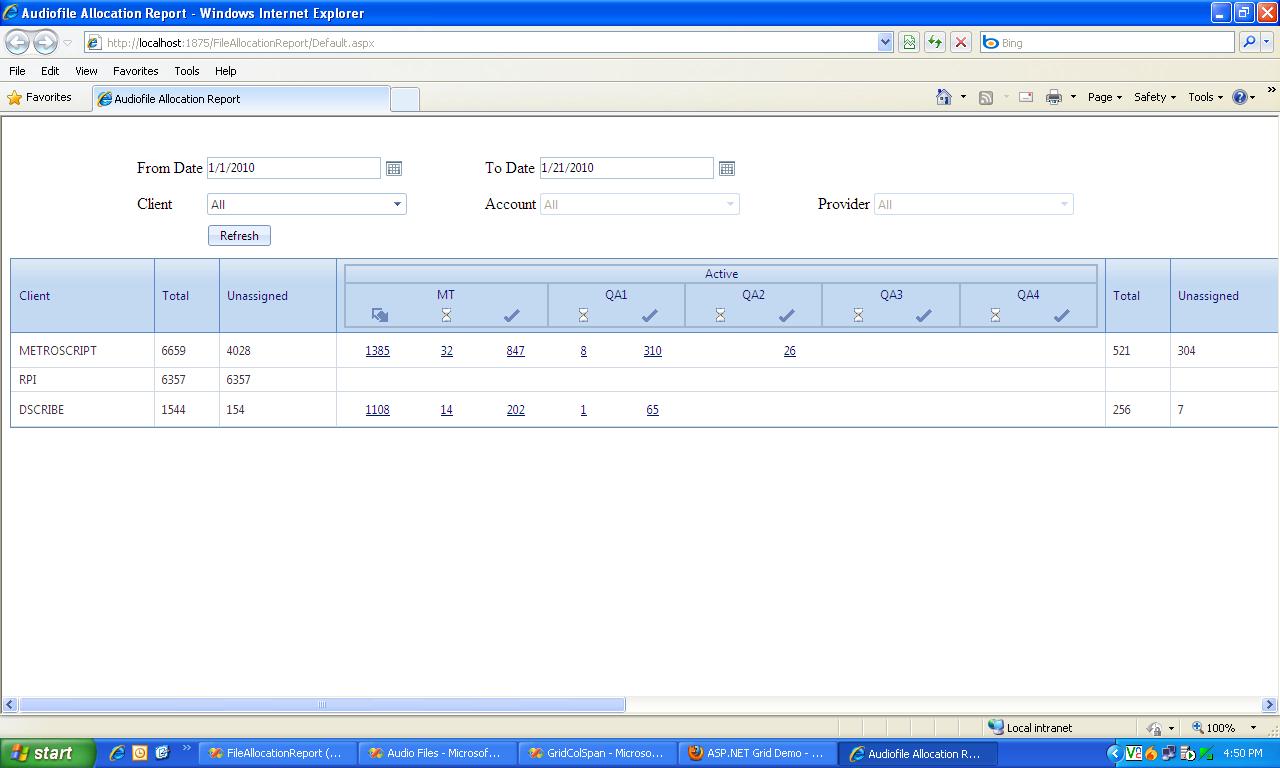Image resolution: width=1280 pixels, height=768 pixels.
Task: Open the Safety menu dropdown
Action: click(1155, 97)
